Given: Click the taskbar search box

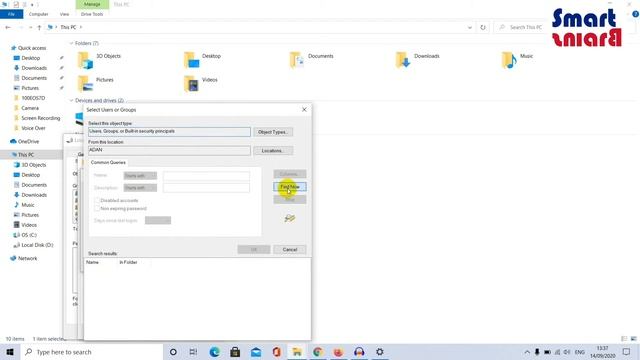Looking at the screenshot, I should coord(91,352).
